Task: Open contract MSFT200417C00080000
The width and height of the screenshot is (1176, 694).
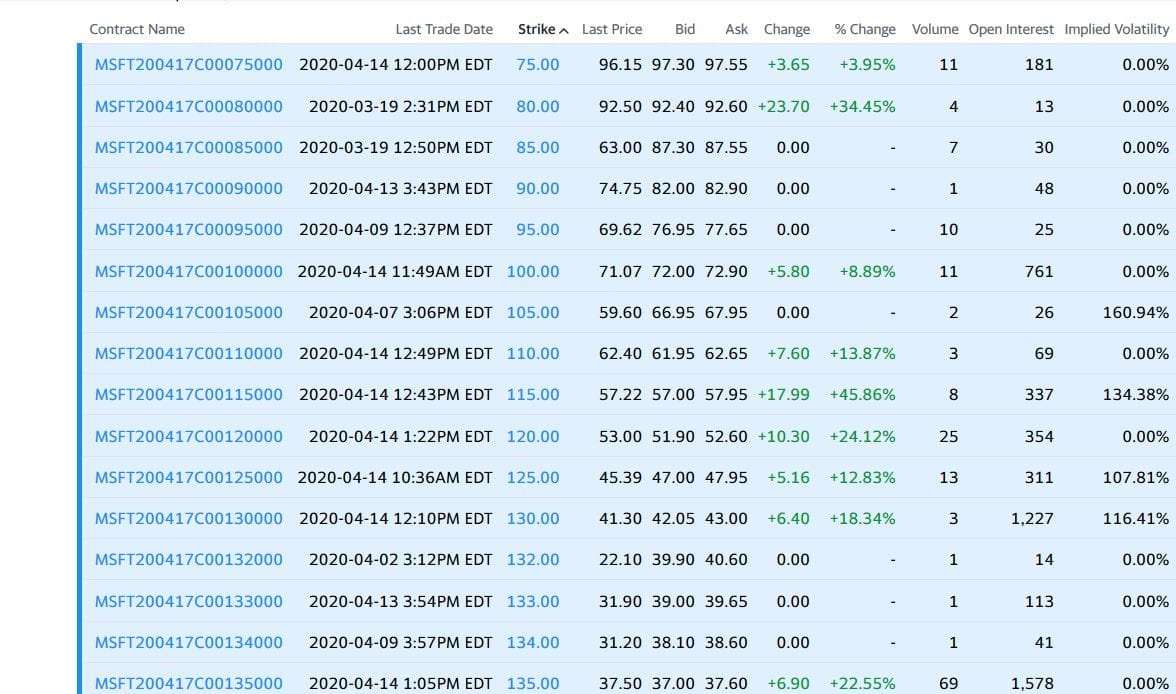Action: (x=188, y=106)
